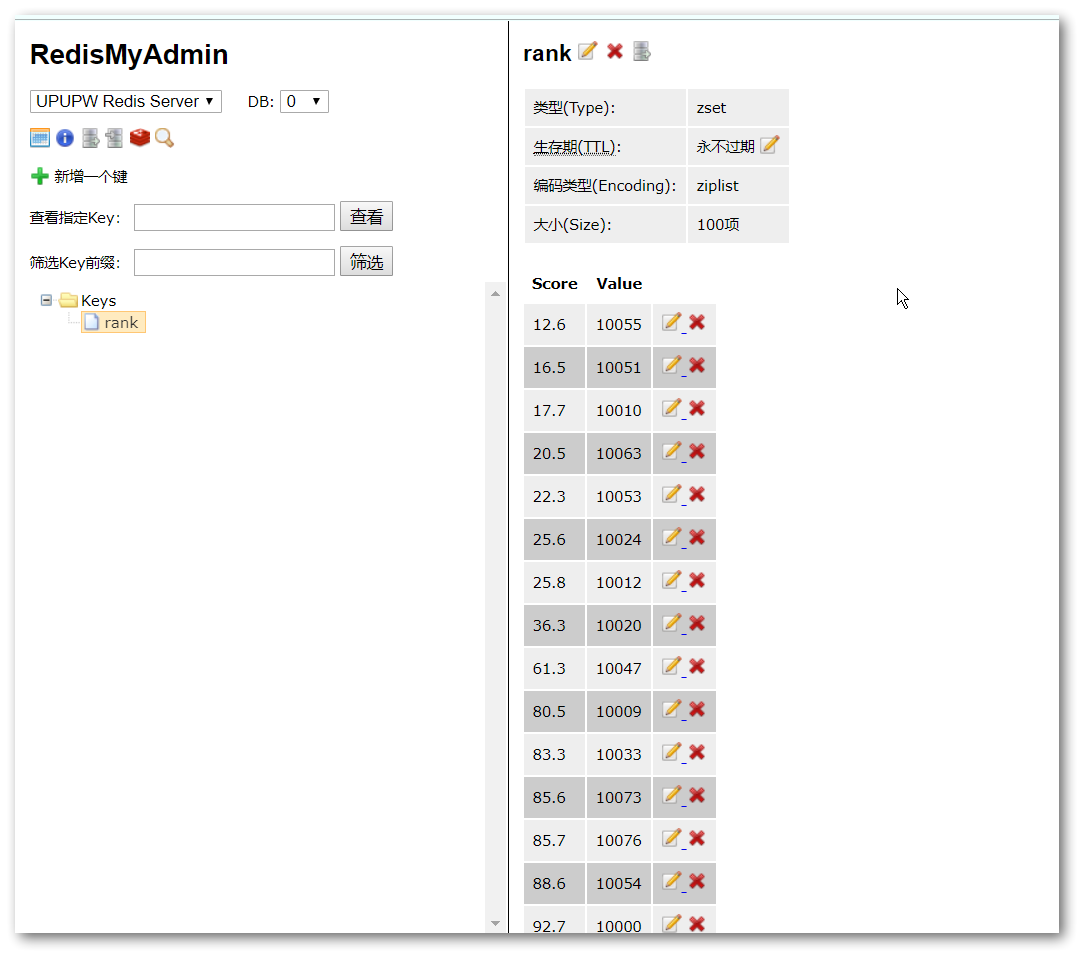Screen dimensions: 1079x953
Task: Click the zset type value
Action: (711, 108)
